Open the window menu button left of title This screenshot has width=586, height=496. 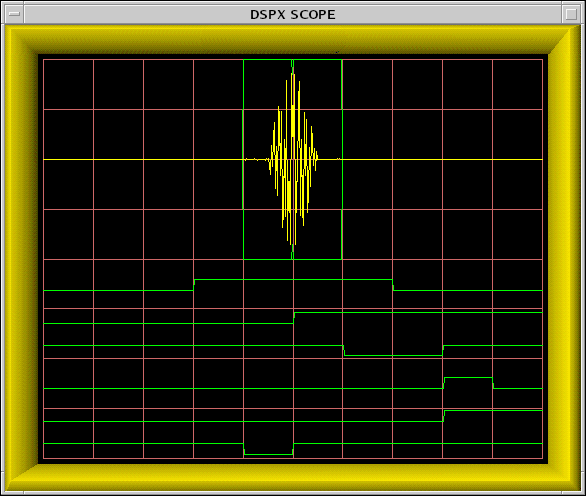tap(14, 14)
